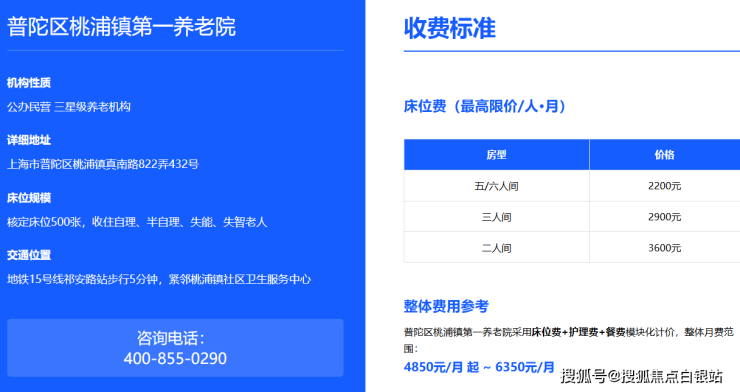Select the 公办民营 三星级养老机构 text
Screen dimensions: 740x392
pyautogui.click(x=69, y=107)
